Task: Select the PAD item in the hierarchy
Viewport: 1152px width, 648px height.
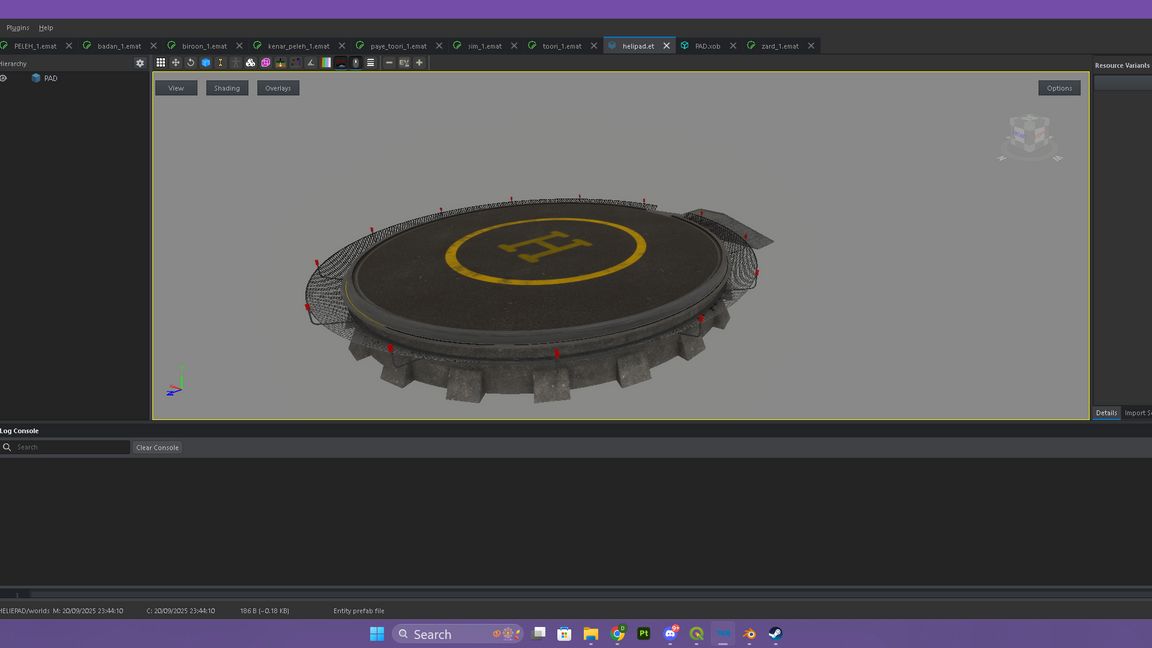Action: (x=50, y=78)
